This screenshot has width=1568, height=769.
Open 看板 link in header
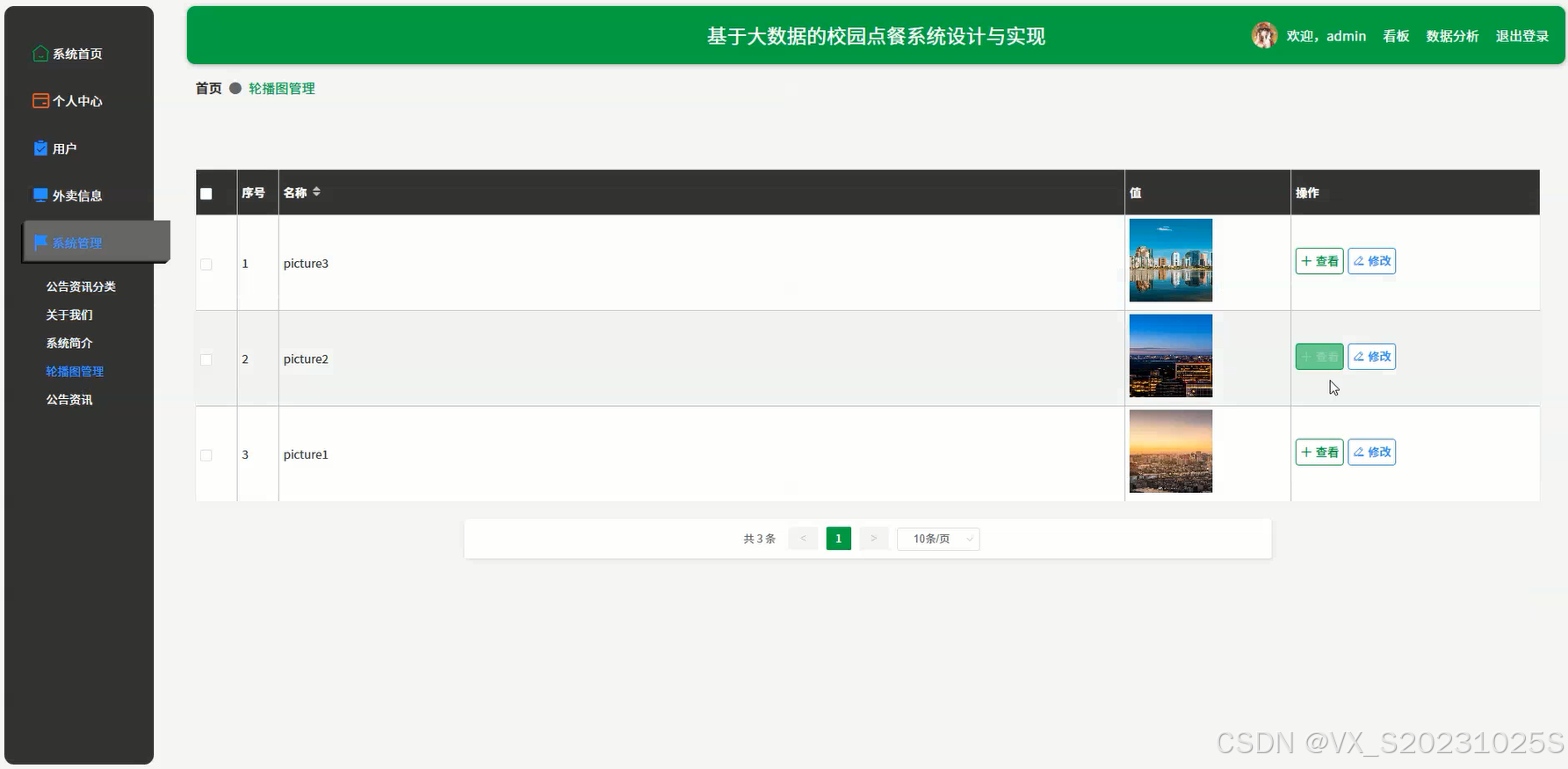[x=1396, y=36]
